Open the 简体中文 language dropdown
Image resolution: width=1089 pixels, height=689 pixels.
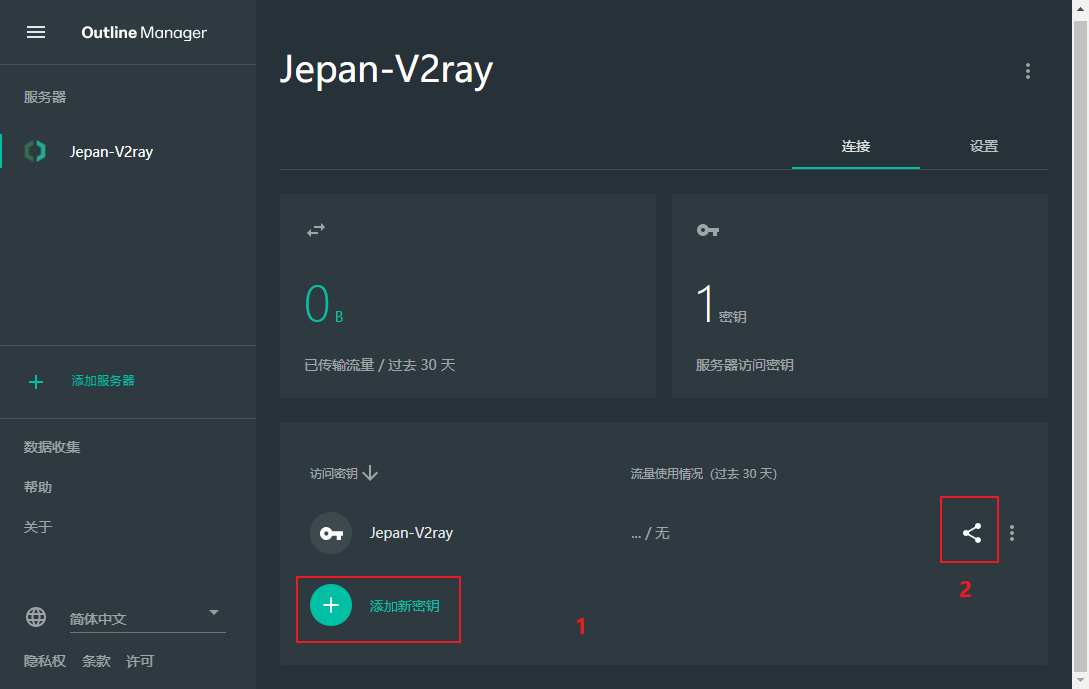[147, 618]
